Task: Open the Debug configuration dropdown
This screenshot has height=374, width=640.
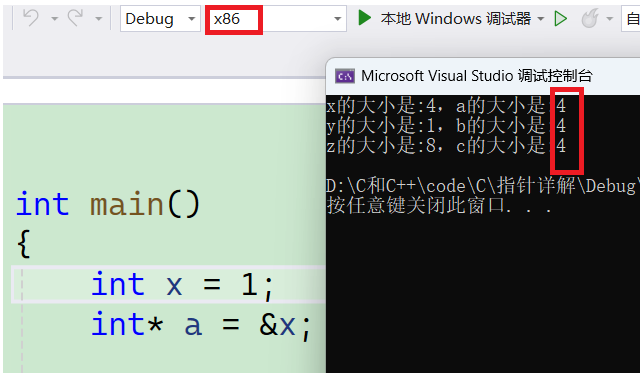Action: pyautogui.click(x=160, y=18)
